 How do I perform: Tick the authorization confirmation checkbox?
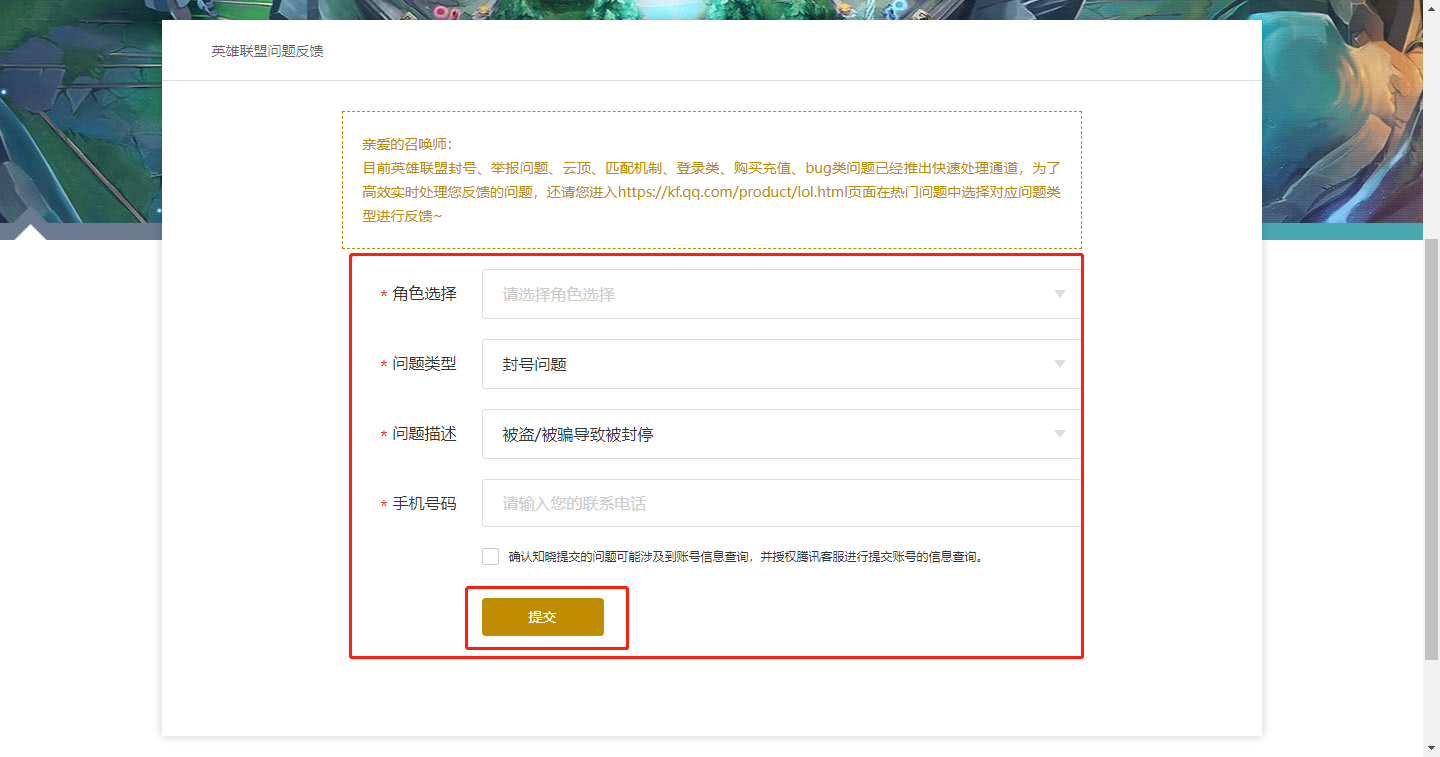[490, 556]
